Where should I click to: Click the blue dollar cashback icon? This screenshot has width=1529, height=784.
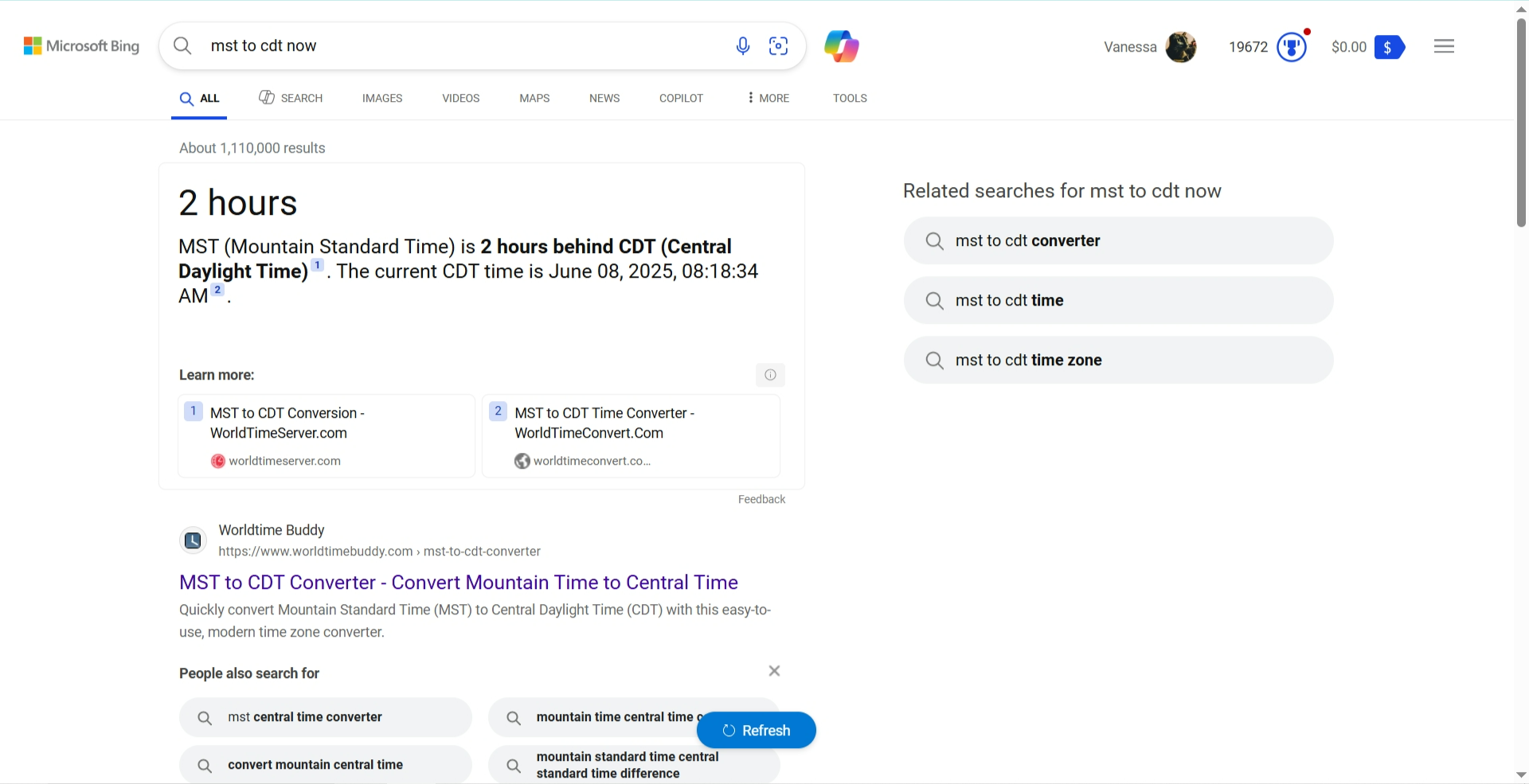[1389, 47]
